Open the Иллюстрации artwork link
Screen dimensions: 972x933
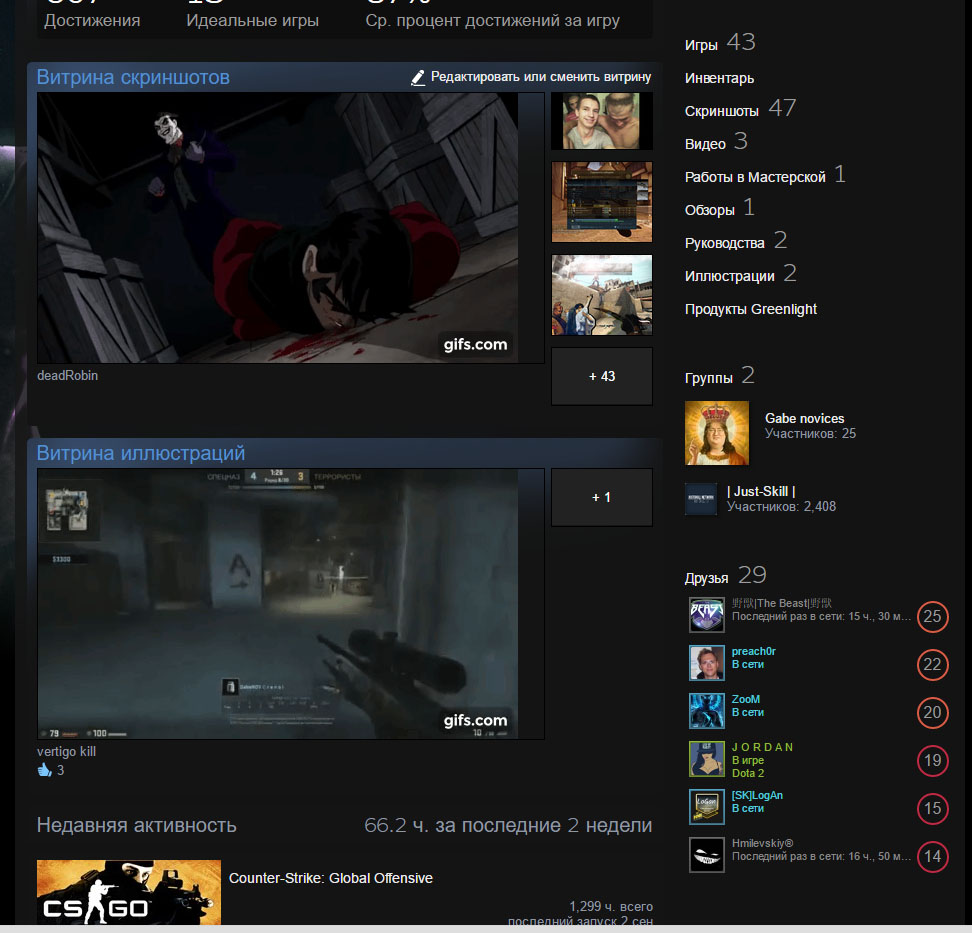click(730, 276)
